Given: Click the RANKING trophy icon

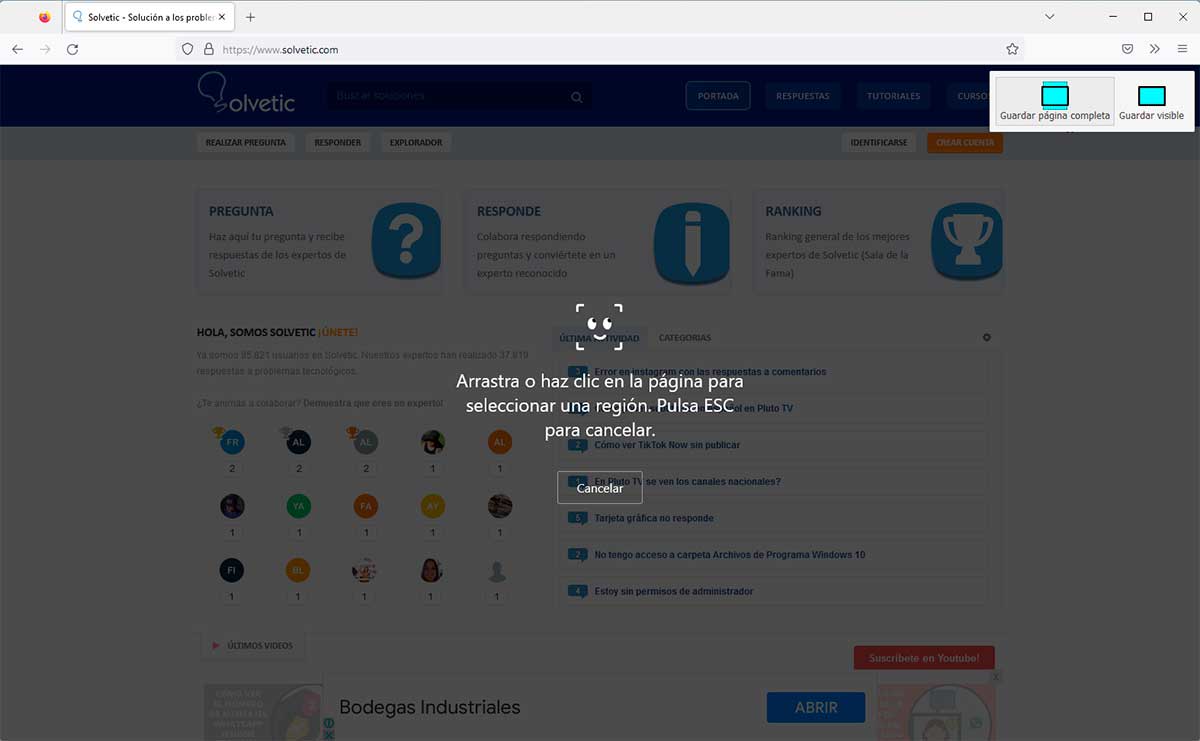Looking at the screenshot, I should point(967,241).
